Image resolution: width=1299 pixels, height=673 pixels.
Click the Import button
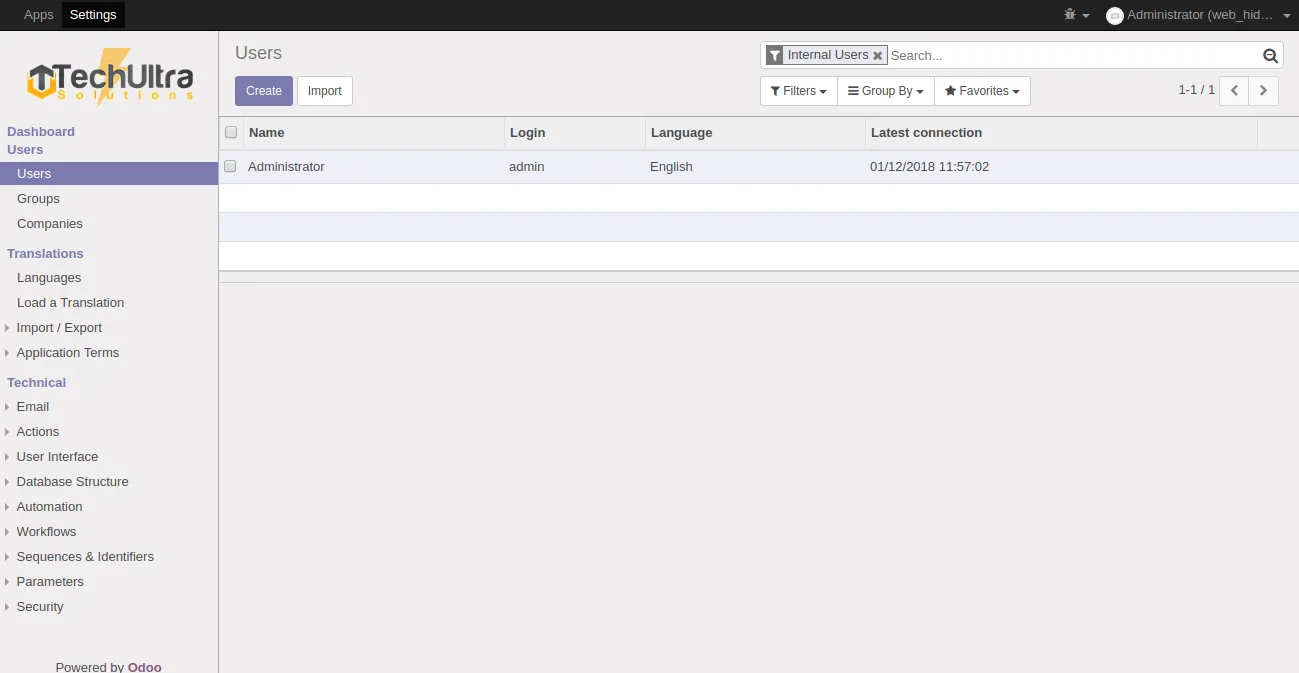click(325, 91)
